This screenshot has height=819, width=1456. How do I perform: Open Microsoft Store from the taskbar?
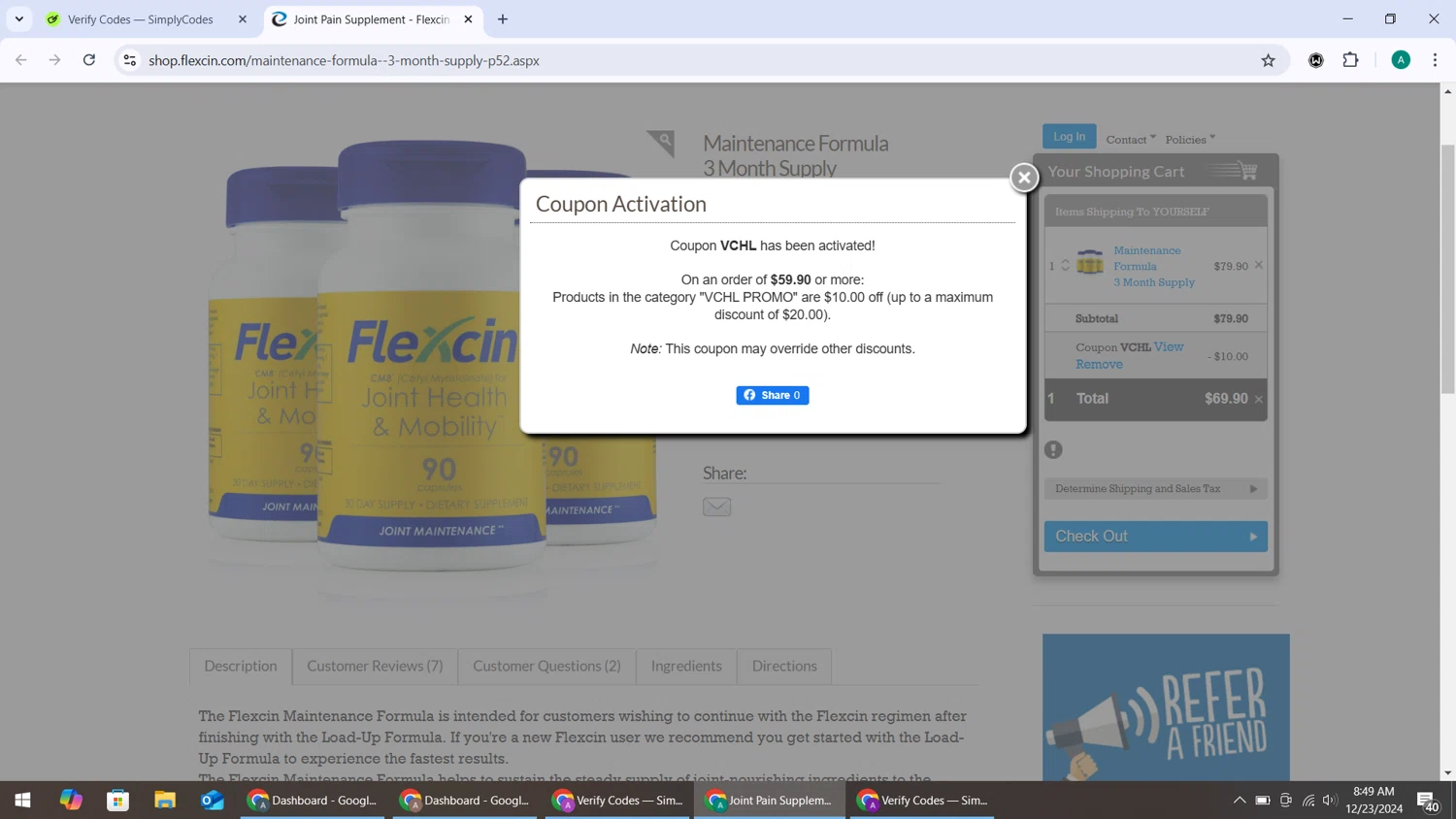118,801
